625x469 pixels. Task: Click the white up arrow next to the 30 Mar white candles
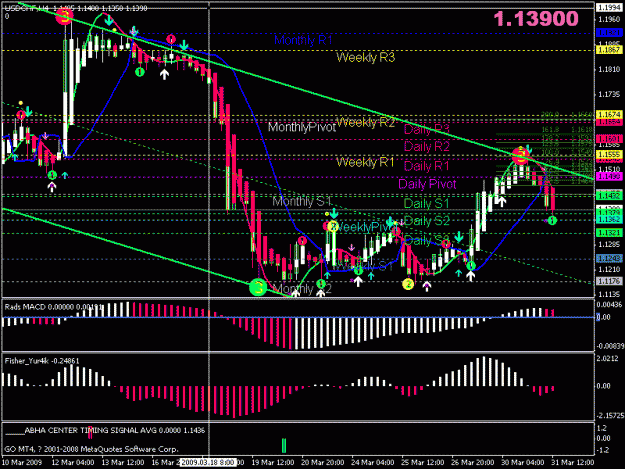click(x=501, y=201)
